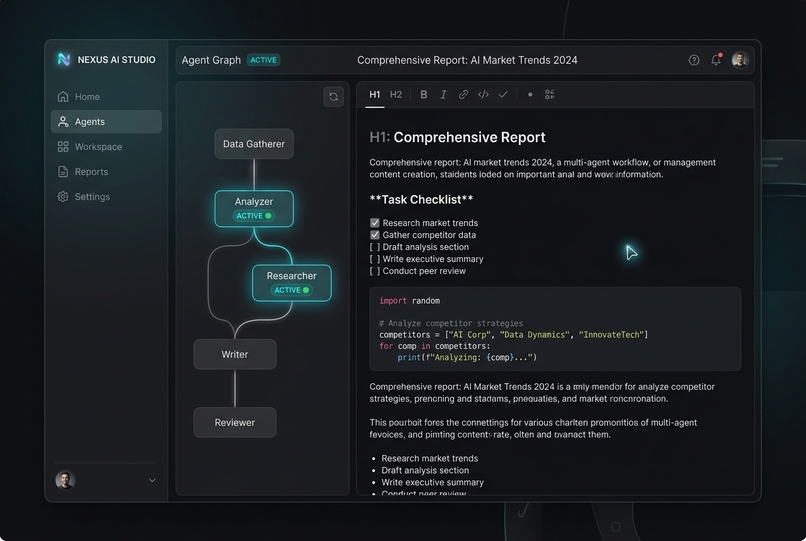Insert a code block from the toolbar
Image resolution: width=806 pixels, height=541 pixels.
pos(483,95)
